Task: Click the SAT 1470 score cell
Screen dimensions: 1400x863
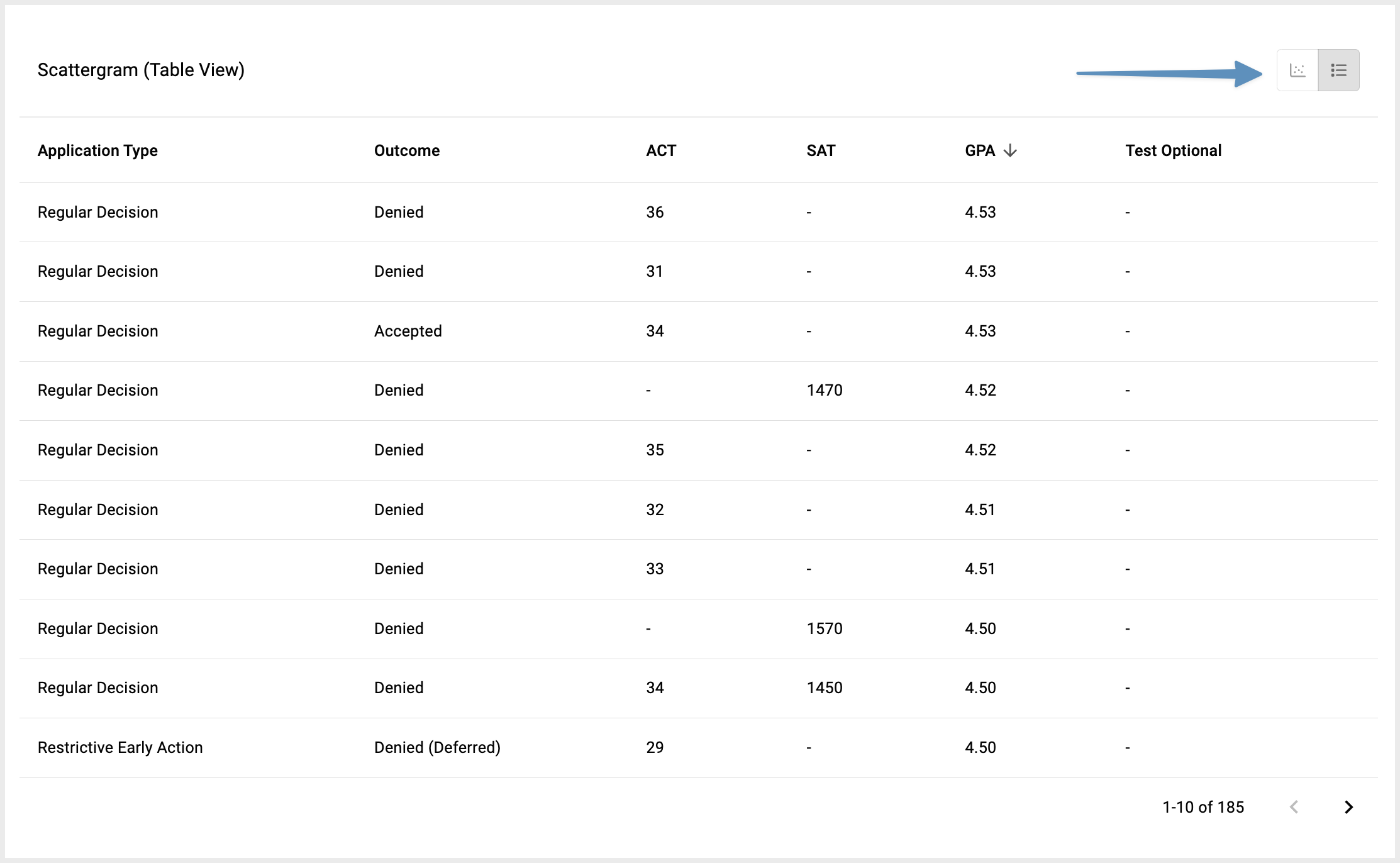Action: click(825, 390)
